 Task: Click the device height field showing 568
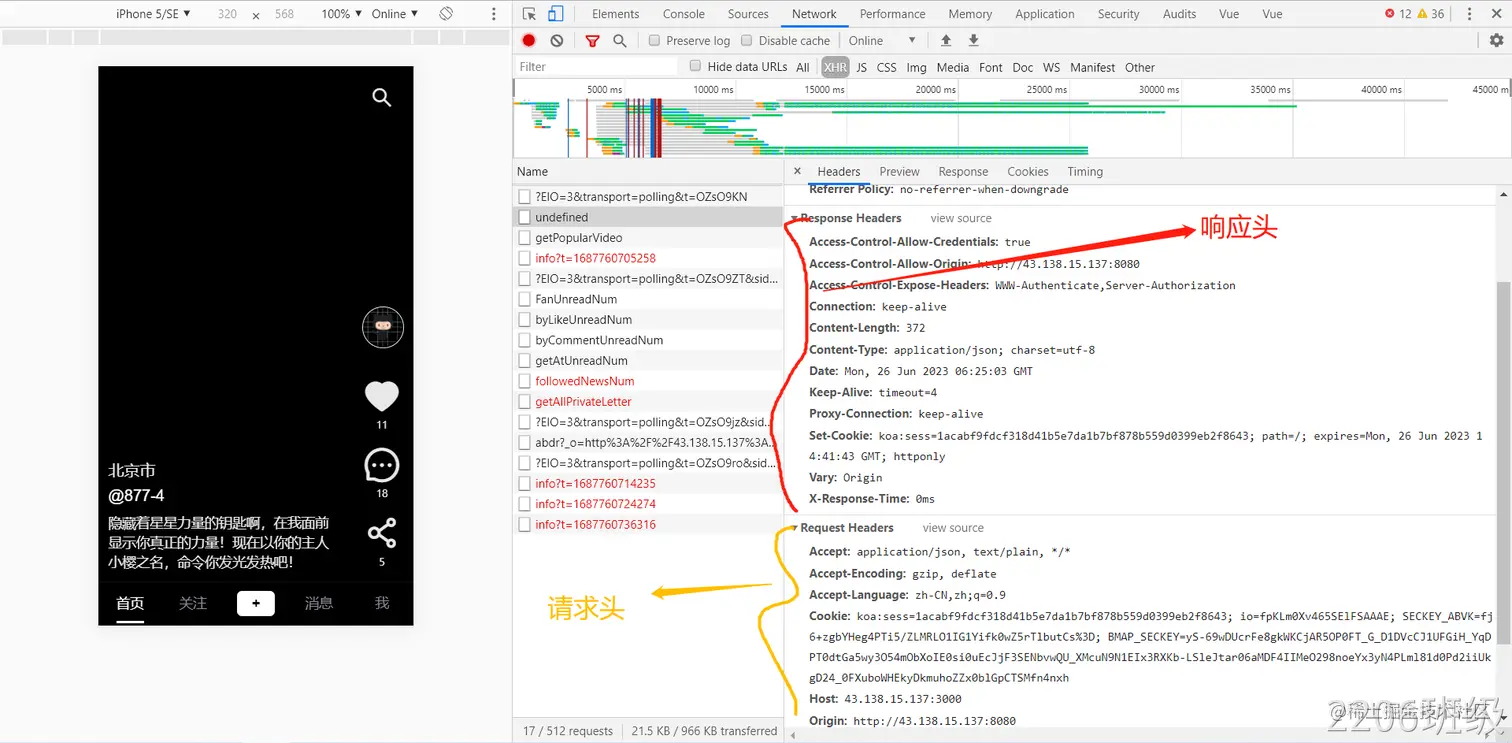tap(284, 14)
